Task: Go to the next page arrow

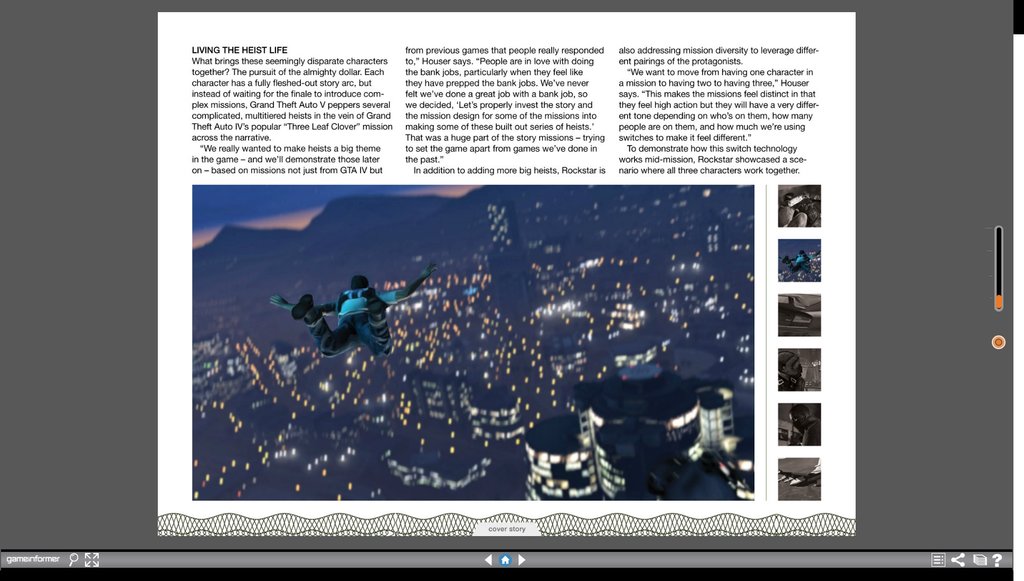Action: (x=522, y=560)
